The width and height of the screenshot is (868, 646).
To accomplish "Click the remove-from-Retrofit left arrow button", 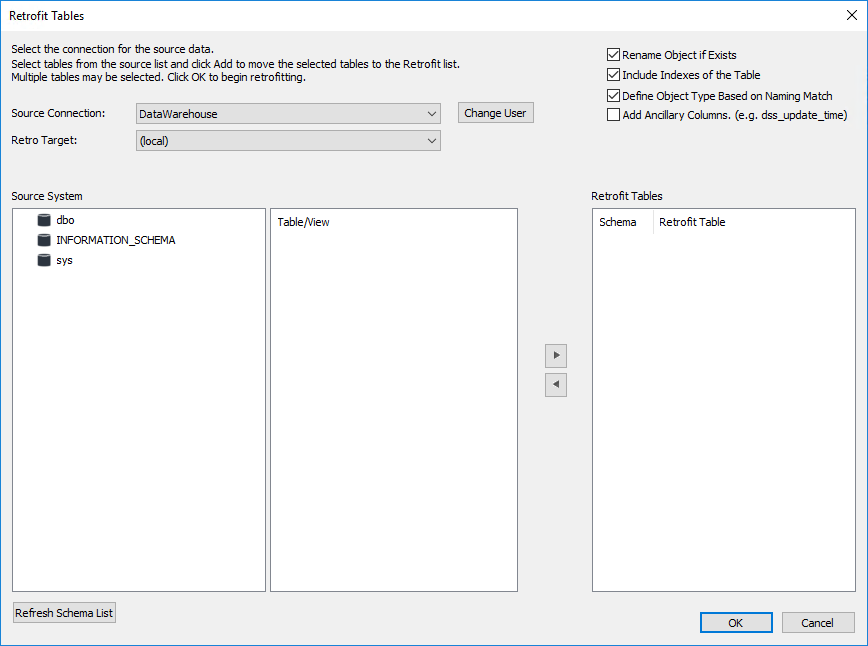I will click(x=556, y=384).
